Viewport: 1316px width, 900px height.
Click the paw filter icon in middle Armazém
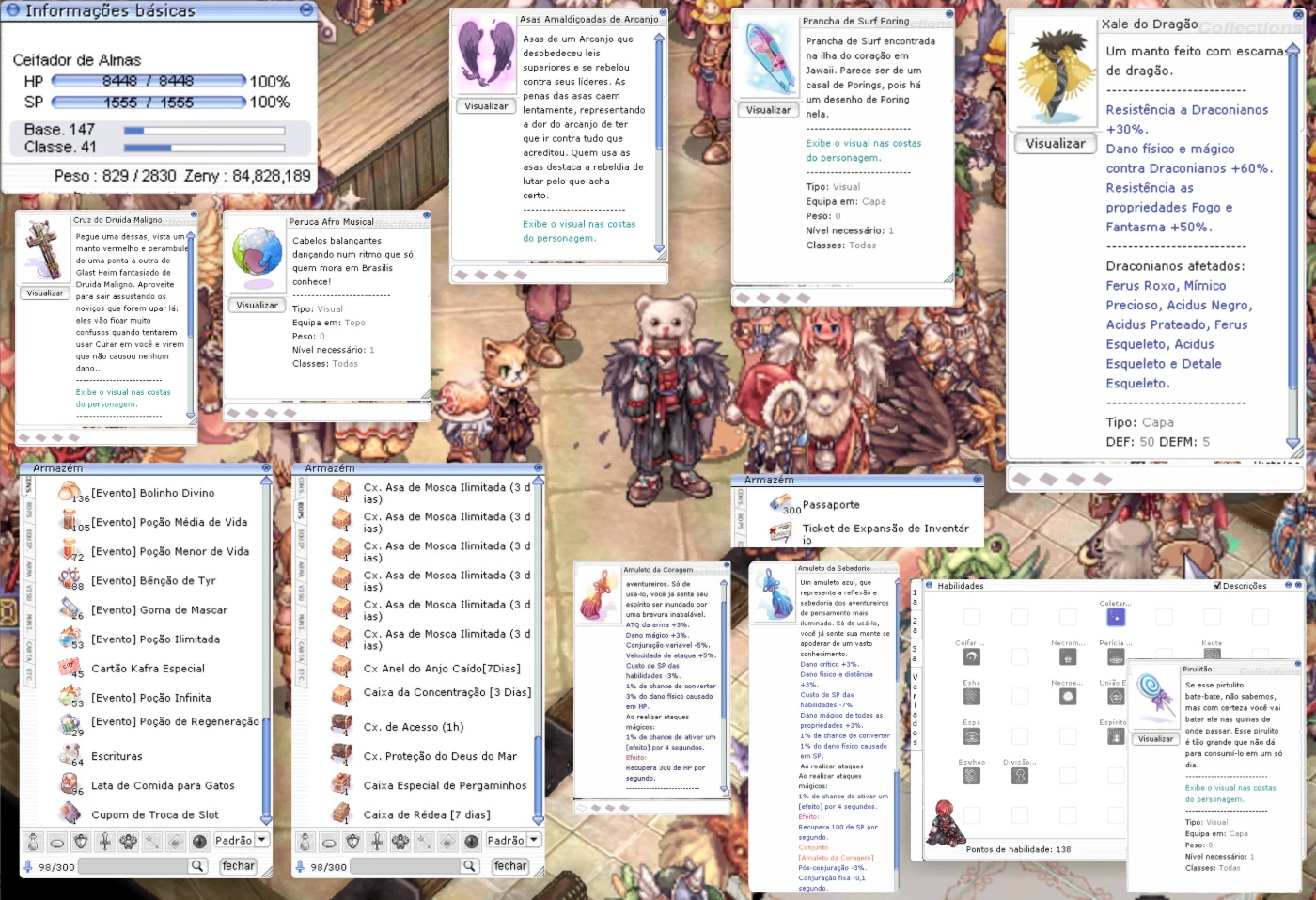[x=401, y=841]
